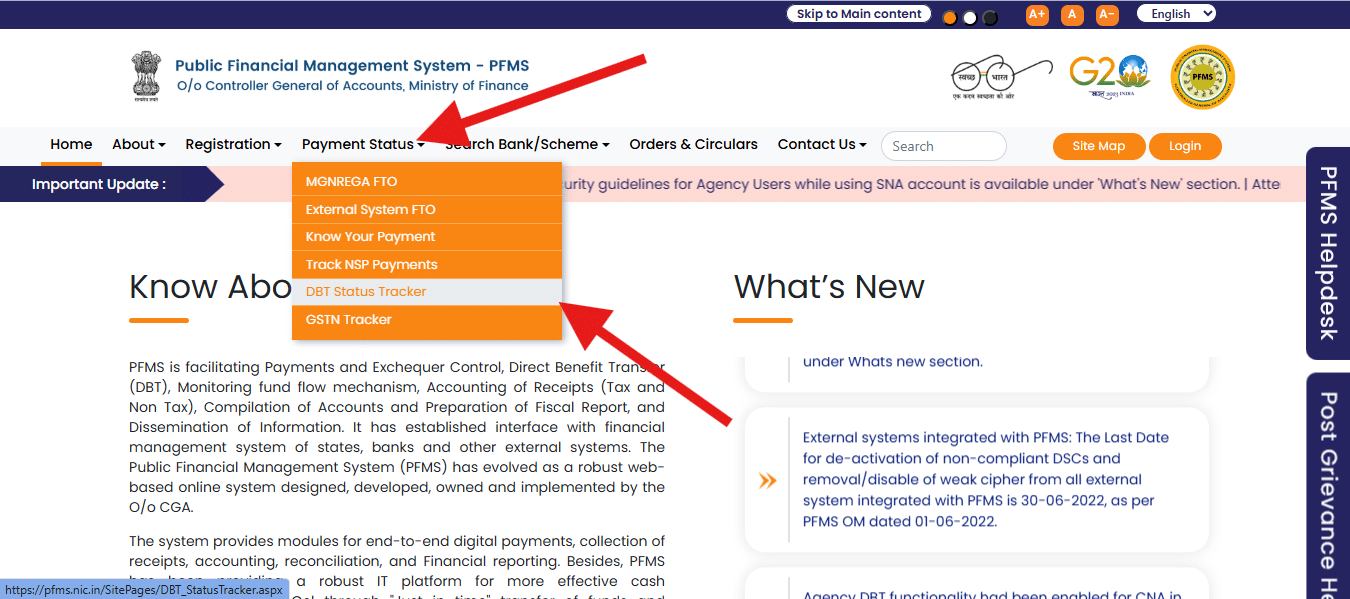Go to the Home menu item

click(71, 144)
